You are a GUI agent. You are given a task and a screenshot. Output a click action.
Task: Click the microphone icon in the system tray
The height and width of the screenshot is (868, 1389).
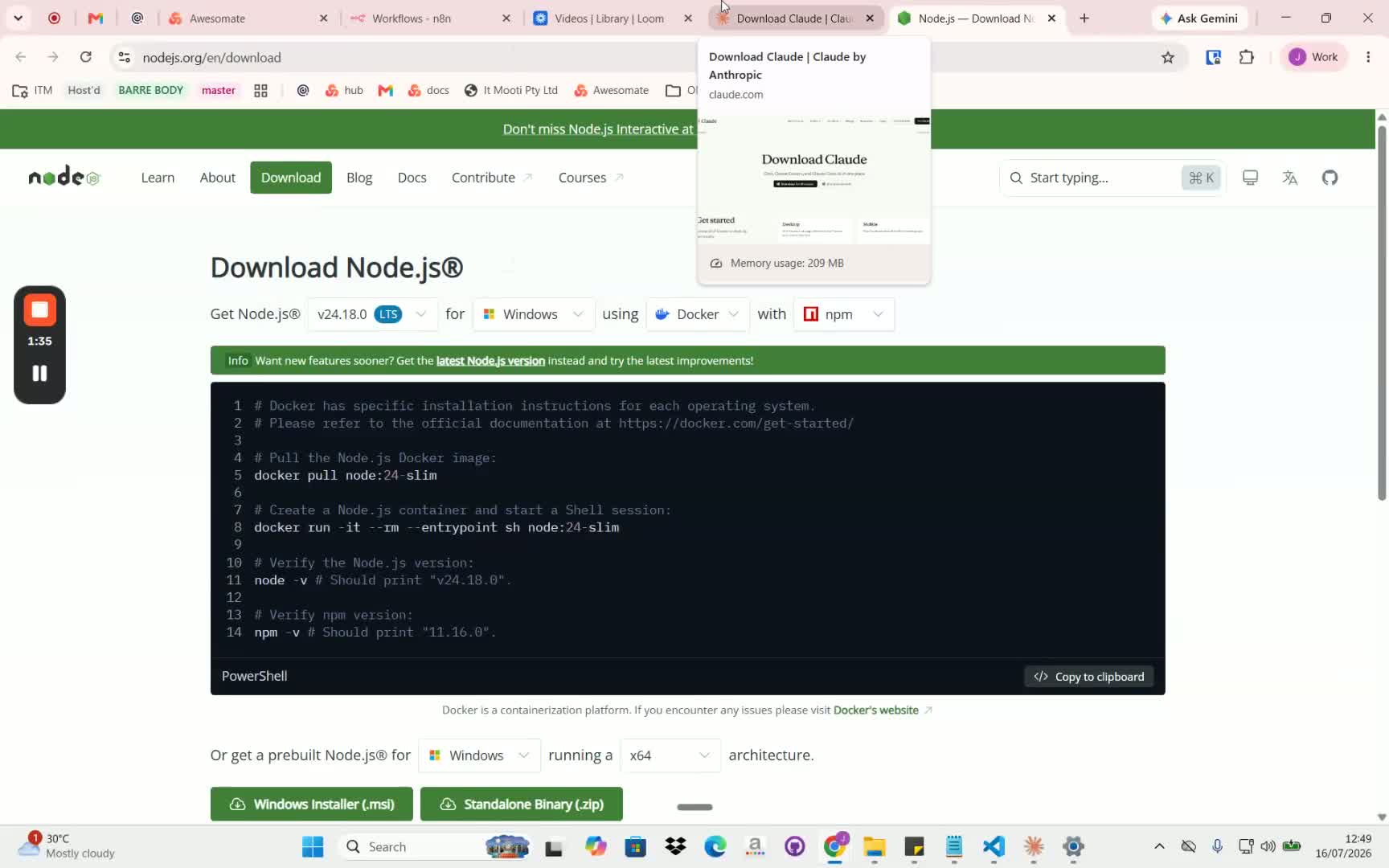pos(1217,846)
